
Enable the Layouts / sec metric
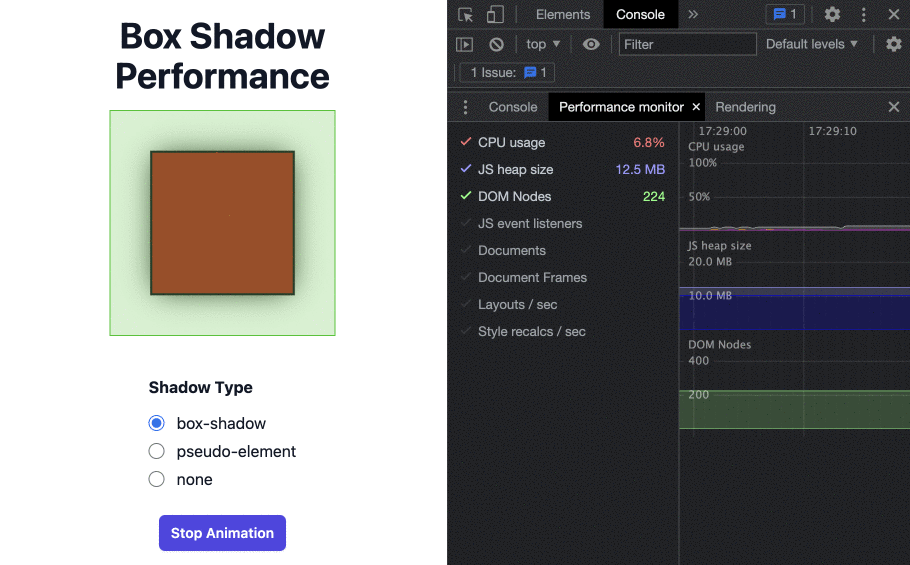pos(466,304)
